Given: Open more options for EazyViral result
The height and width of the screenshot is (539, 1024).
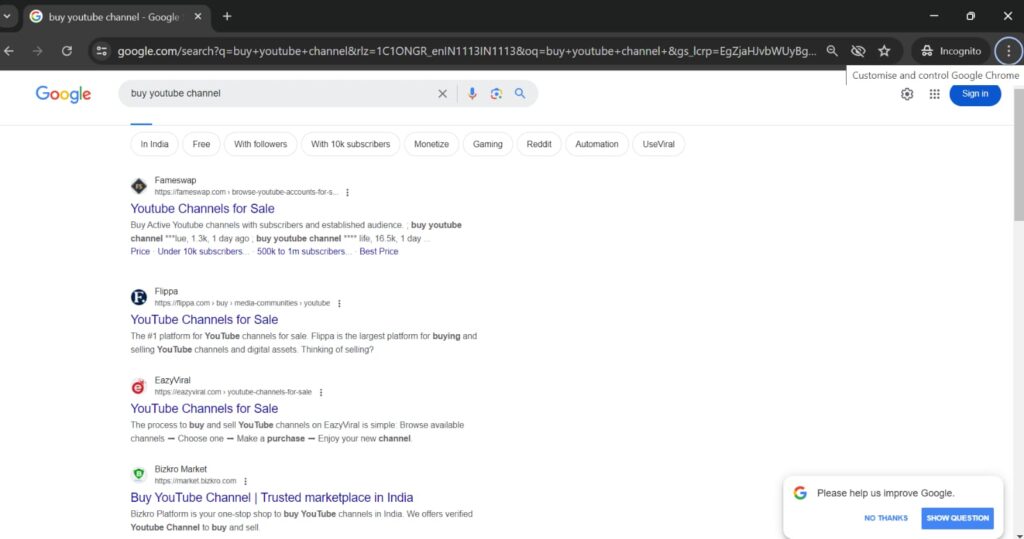Looking at the screenshot, I should click(x=321, y=393).
